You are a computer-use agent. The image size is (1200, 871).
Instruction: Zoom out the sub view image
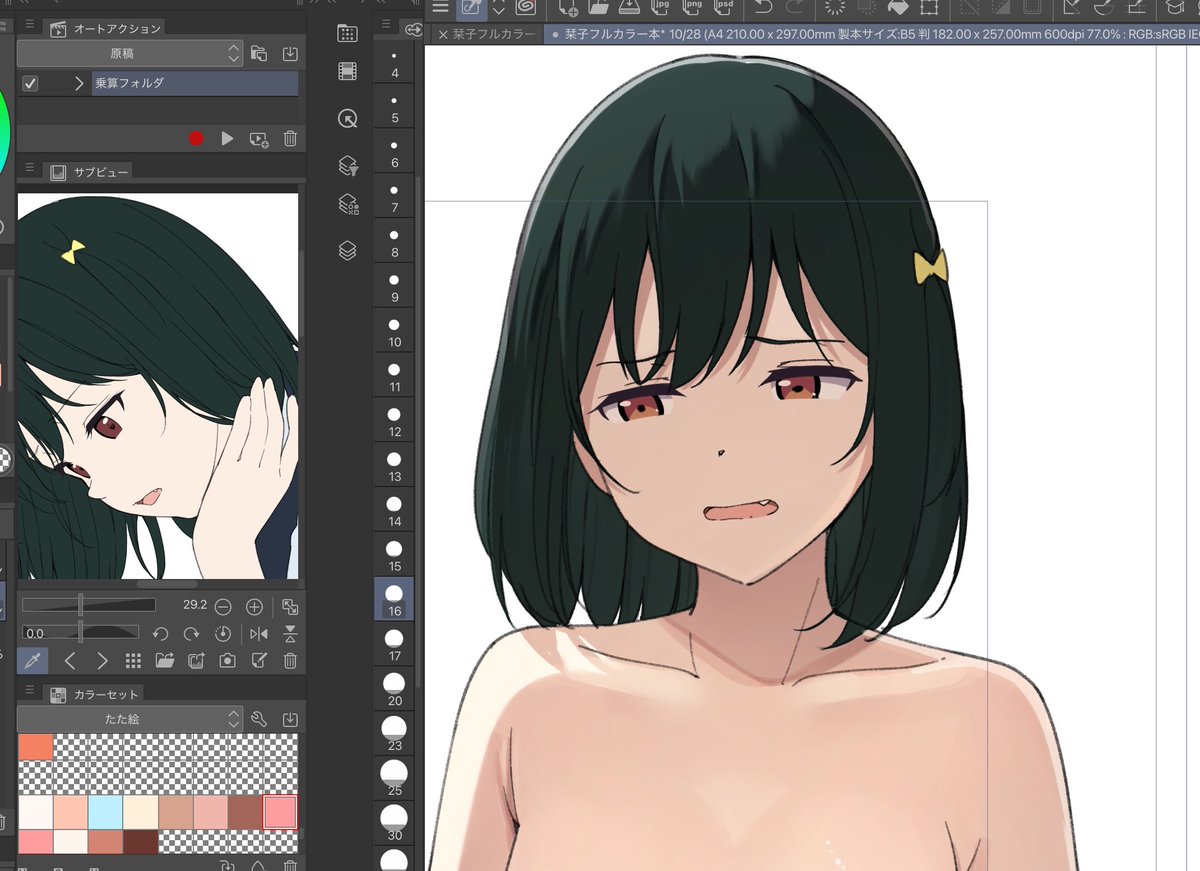tap(223, 606)
